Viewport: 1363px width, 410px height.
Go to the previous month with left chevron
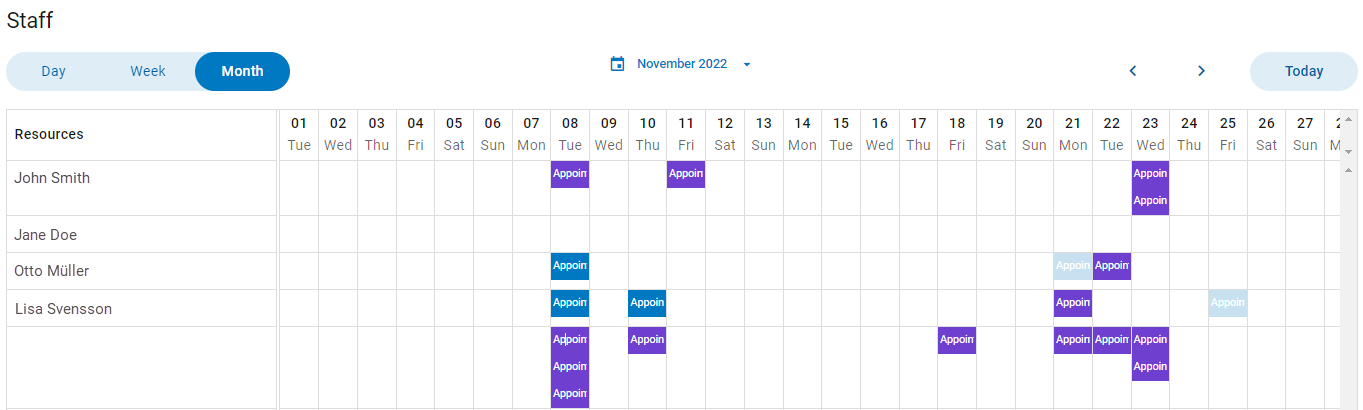(1133, 71)
